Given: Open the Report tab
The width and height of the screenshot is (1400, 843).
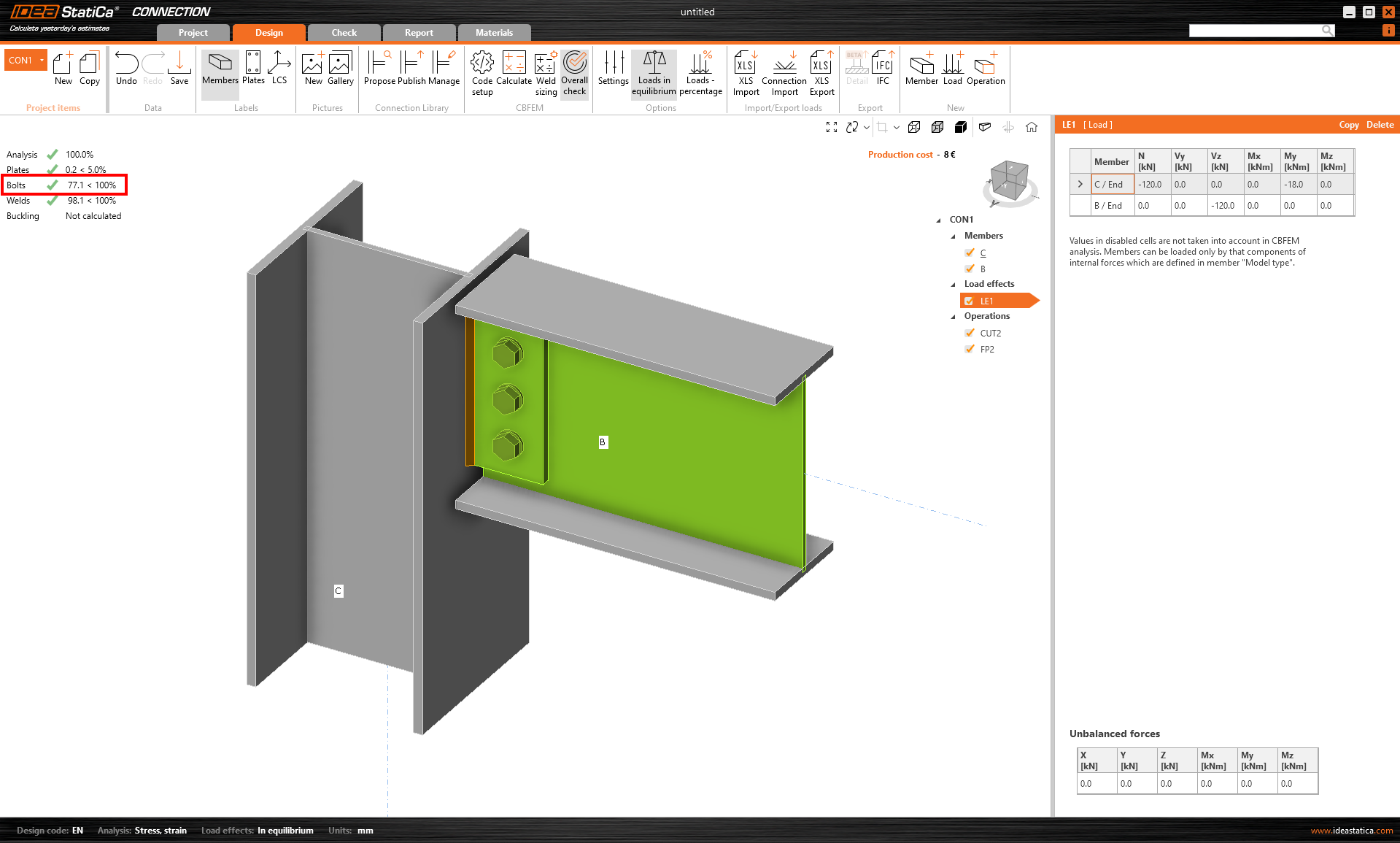Looking at the screenshot, I should [419, 33].
